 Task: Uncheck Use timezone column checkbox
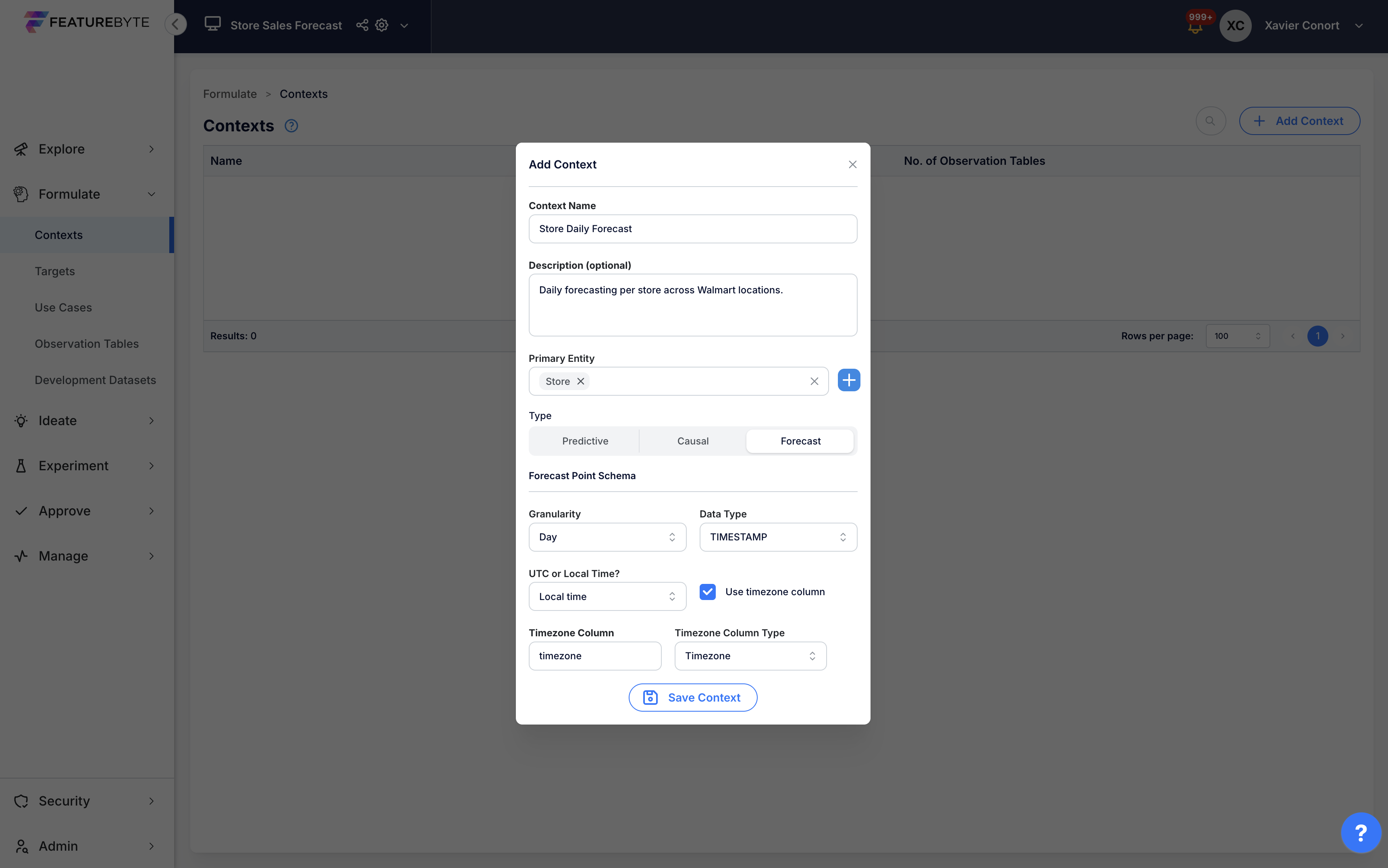pos(707,592)
